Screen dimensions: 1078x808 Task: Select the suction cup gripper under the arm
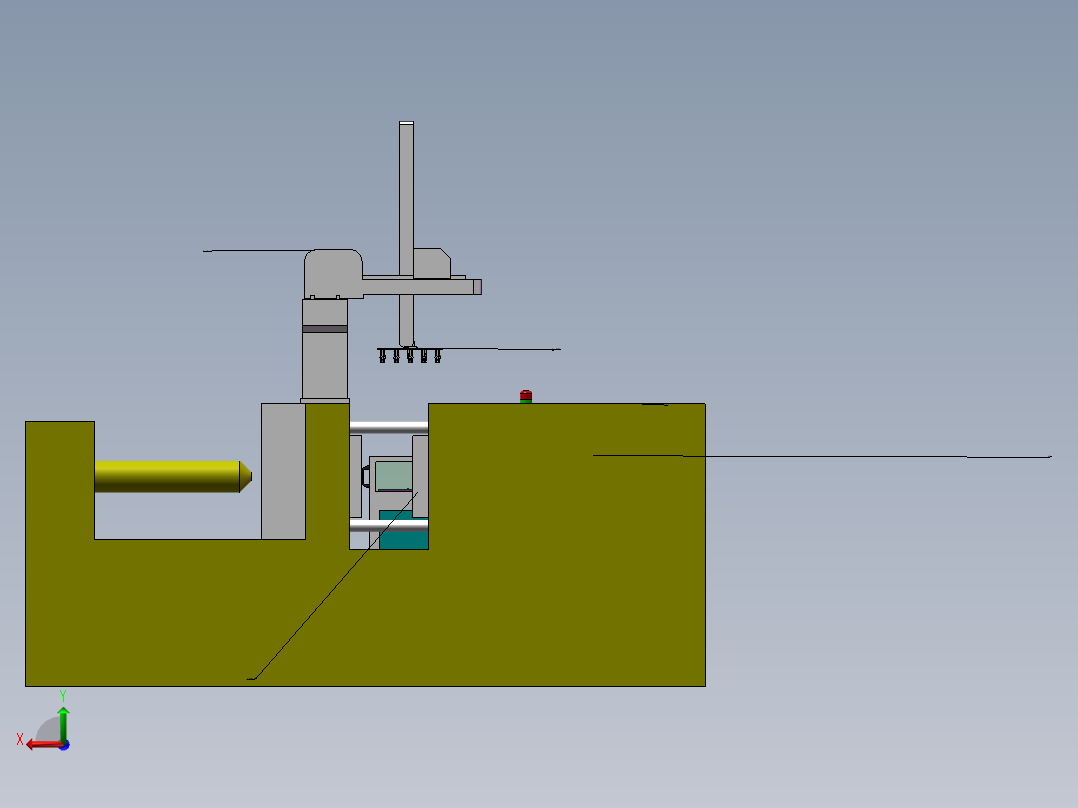pyautogui.click(x=410, y=355)
